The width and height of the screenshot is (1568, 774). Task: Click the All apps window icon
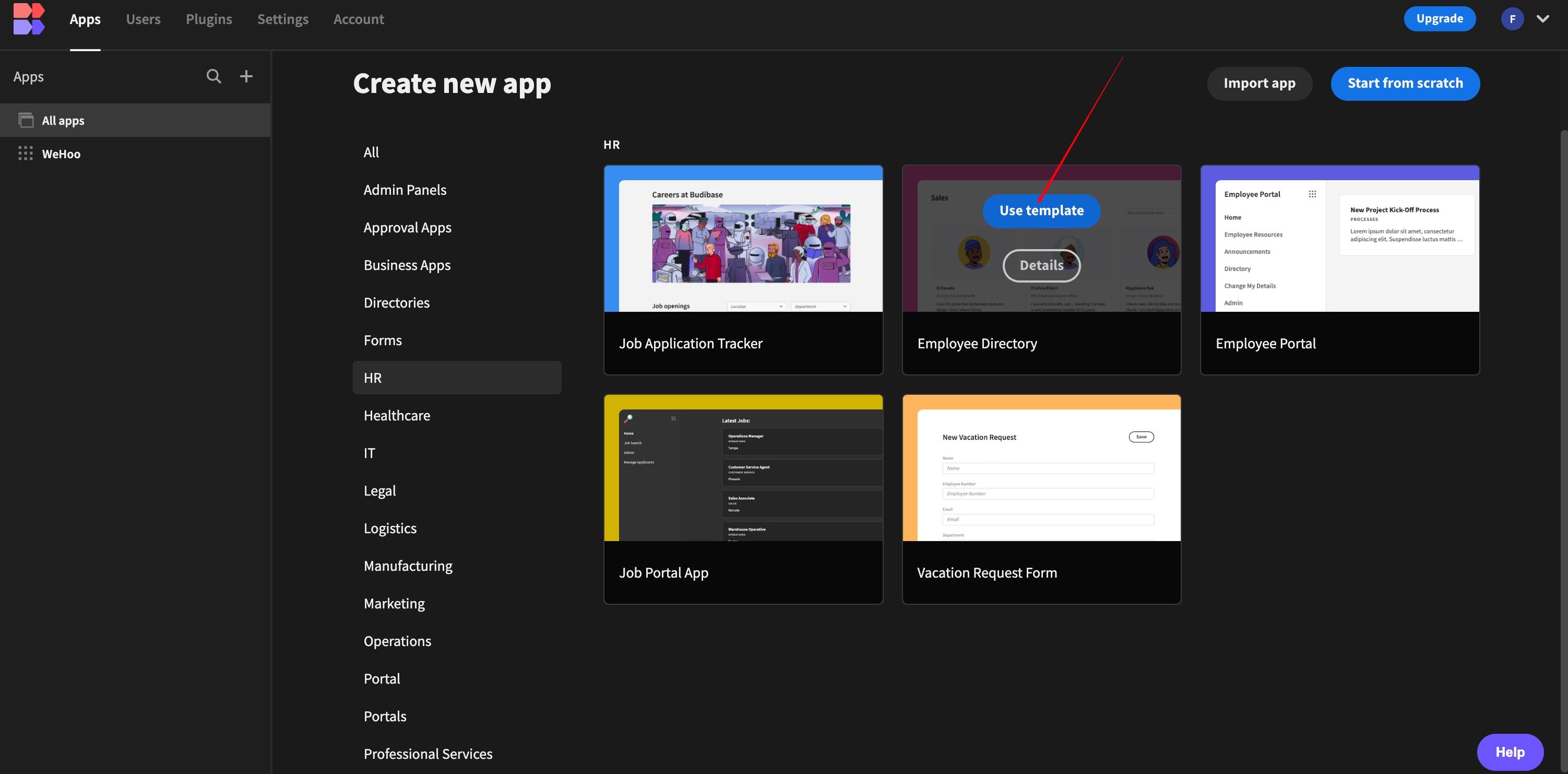26,120
